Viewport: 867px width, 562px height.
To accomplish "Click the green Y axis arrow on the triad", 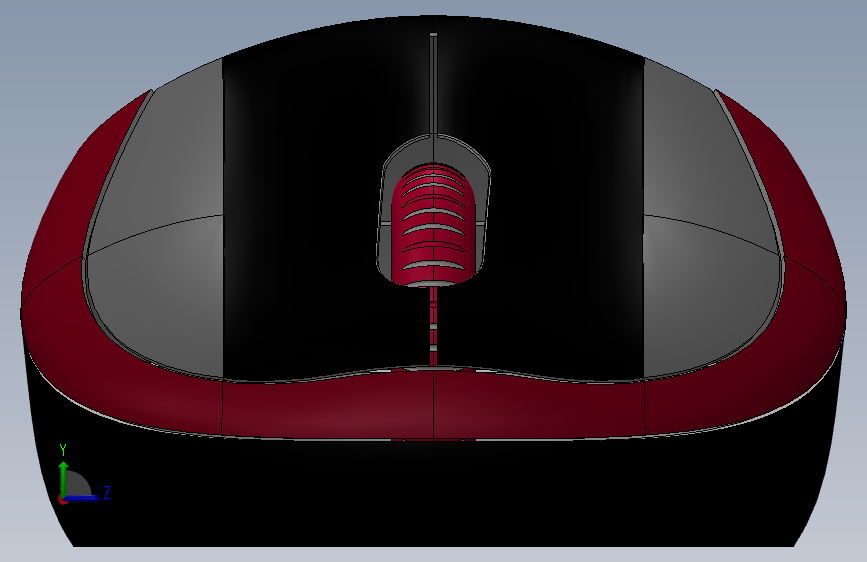I will click(64, 478).
